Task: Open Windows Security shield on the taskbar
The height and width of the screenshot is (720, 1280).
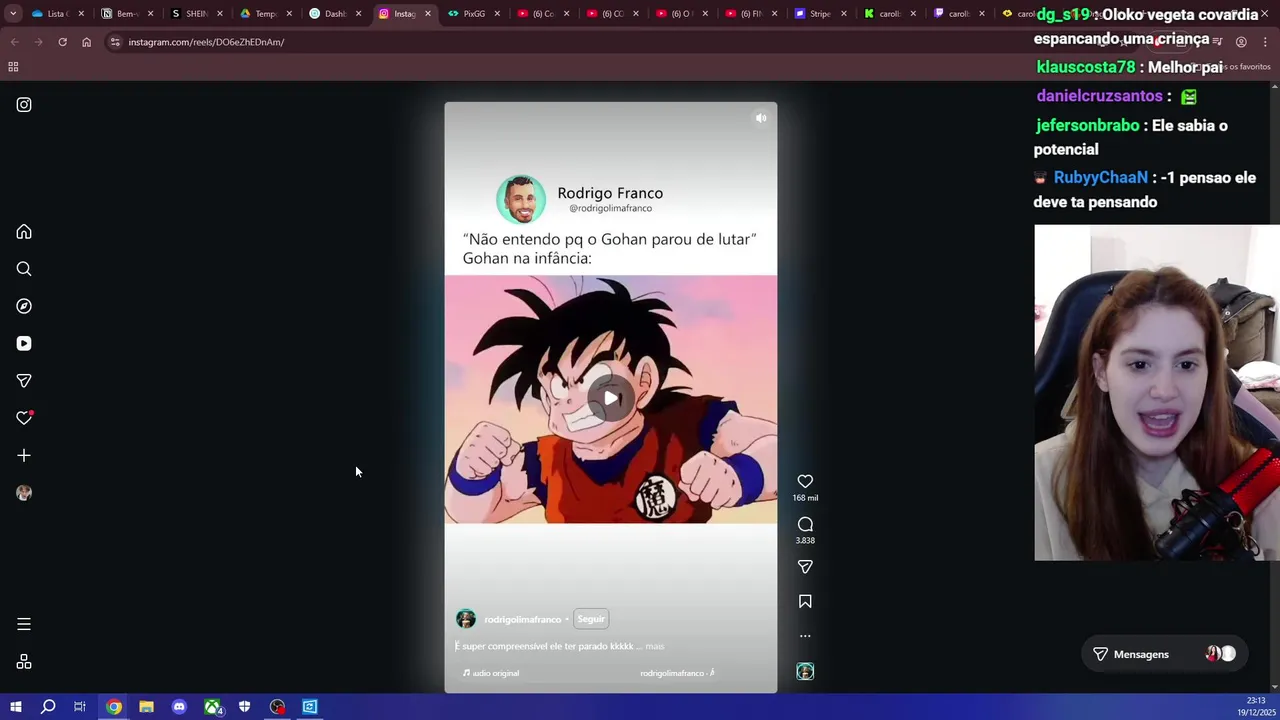Action: coord(244,707)
